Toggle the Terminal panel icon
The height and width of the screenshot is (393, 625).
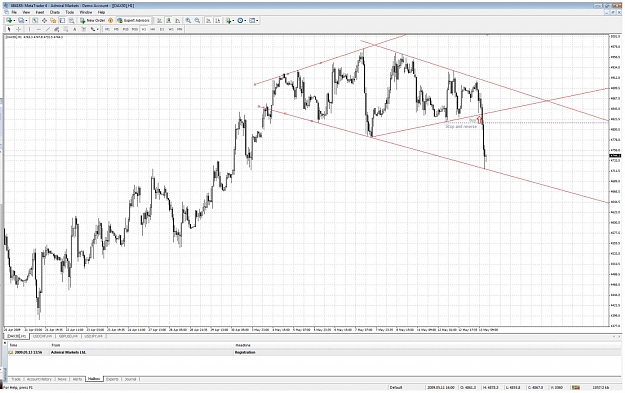[x=62, y=20]
